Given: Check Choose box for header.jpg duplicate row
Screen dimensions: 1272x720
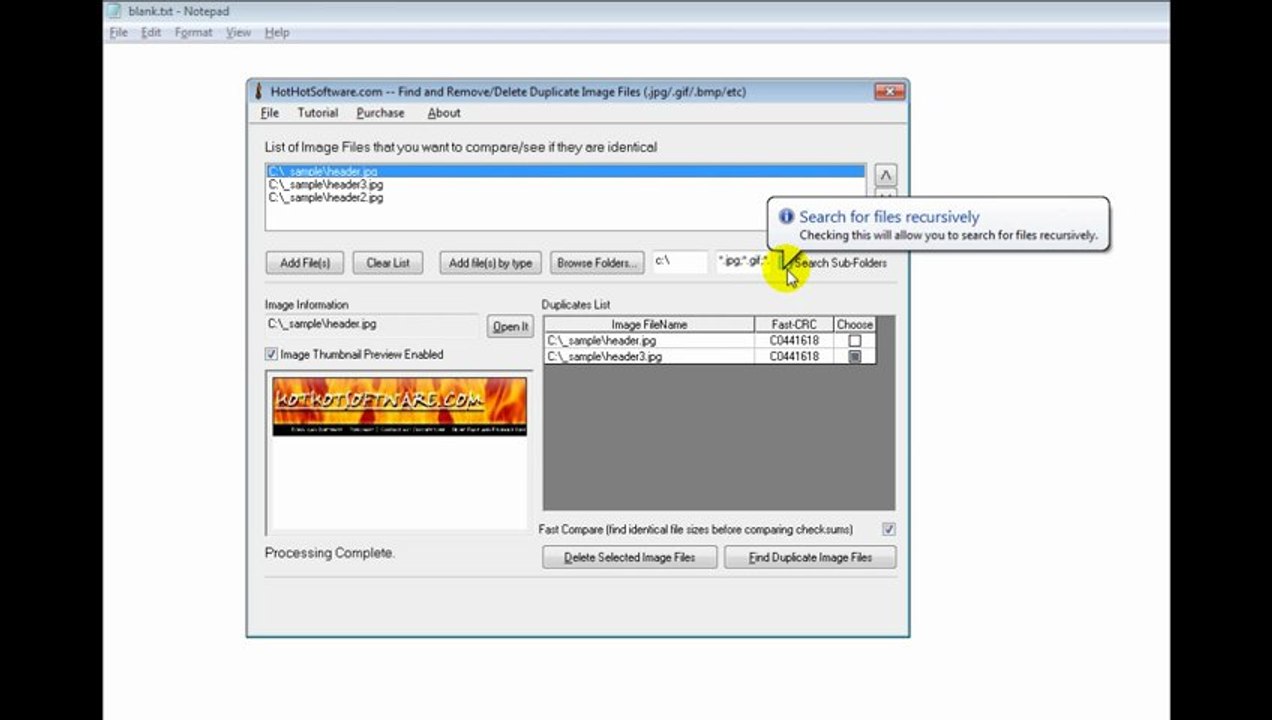Looking at the screenshot, I should click(854, 341).
